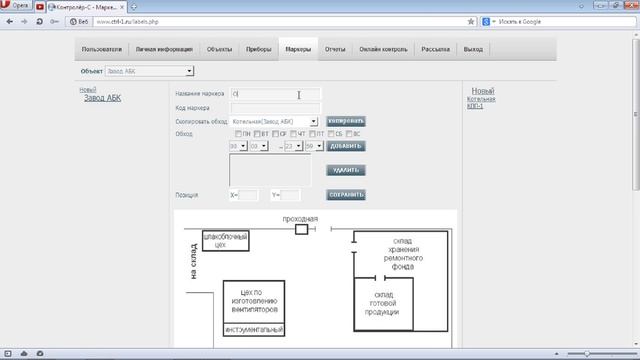Screen dimensions: 640x360
Task: Expand the Объект dropdown (Завод АБК)
Action: [x=149, y=71]
